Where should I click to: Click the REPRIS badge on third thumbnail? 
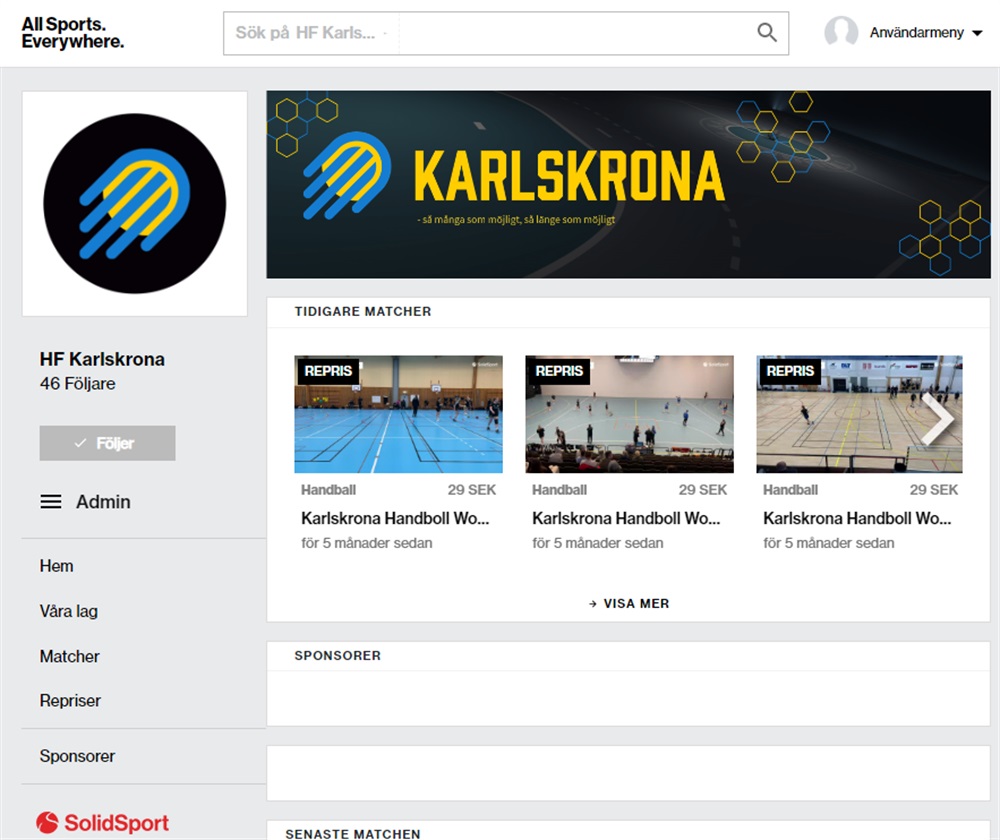(x=790, y=371)
